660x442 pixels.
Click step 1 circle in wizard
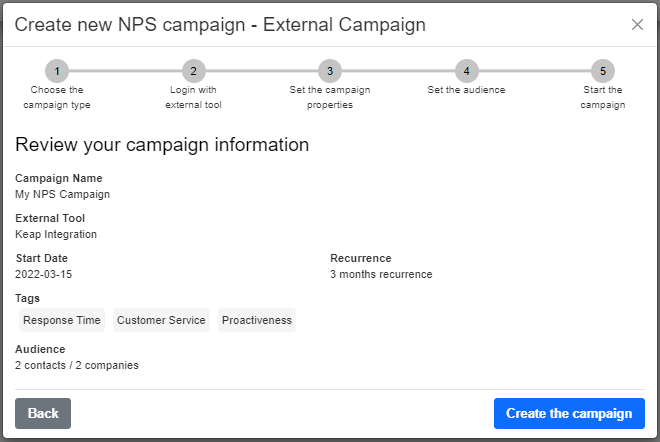point(57,71)
